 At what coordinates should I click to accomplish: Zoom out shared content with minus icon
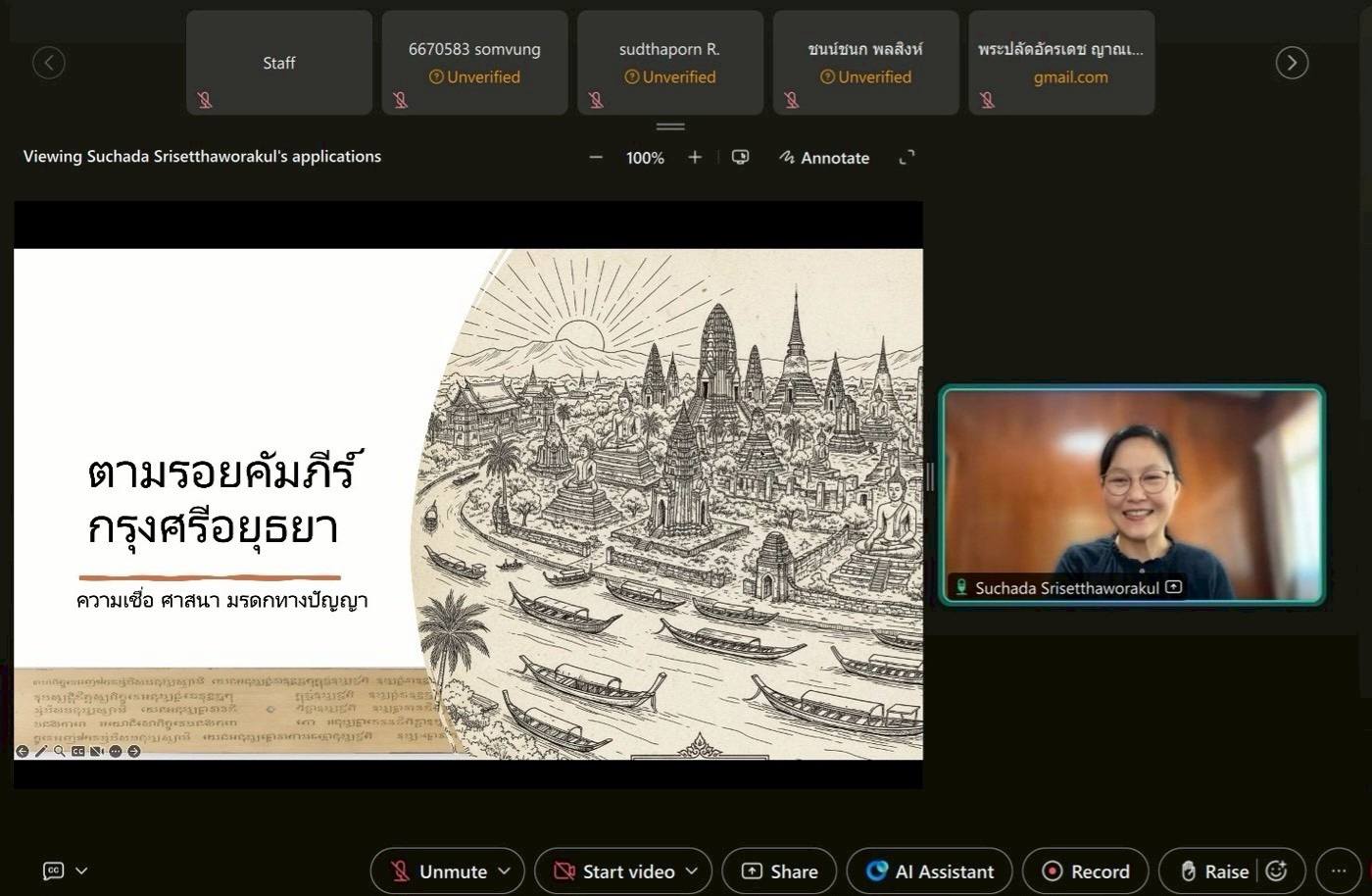(x=595, y=158)
